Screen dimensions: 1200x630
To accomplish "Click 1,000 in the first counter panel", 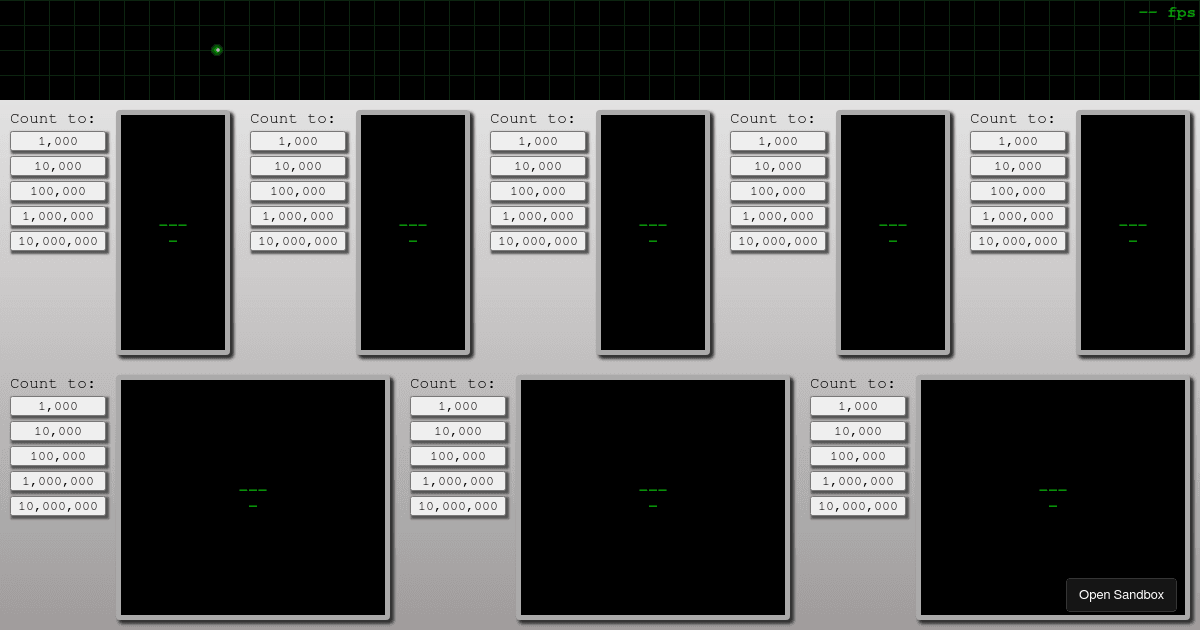I will coord(58,141).
